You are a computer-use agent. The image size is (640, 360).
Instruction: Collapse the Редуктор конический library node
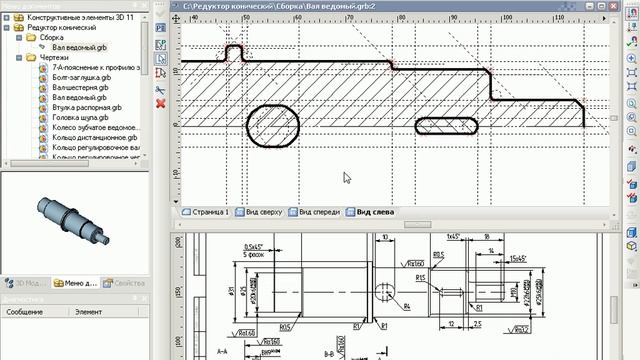pyautogui.click(x=7, y=27)
